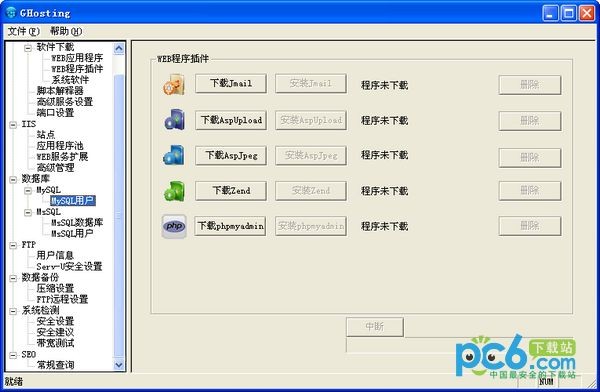Select 端口设置 in the tree
Viewport: 600px width, 392px height.
[55, 113]
